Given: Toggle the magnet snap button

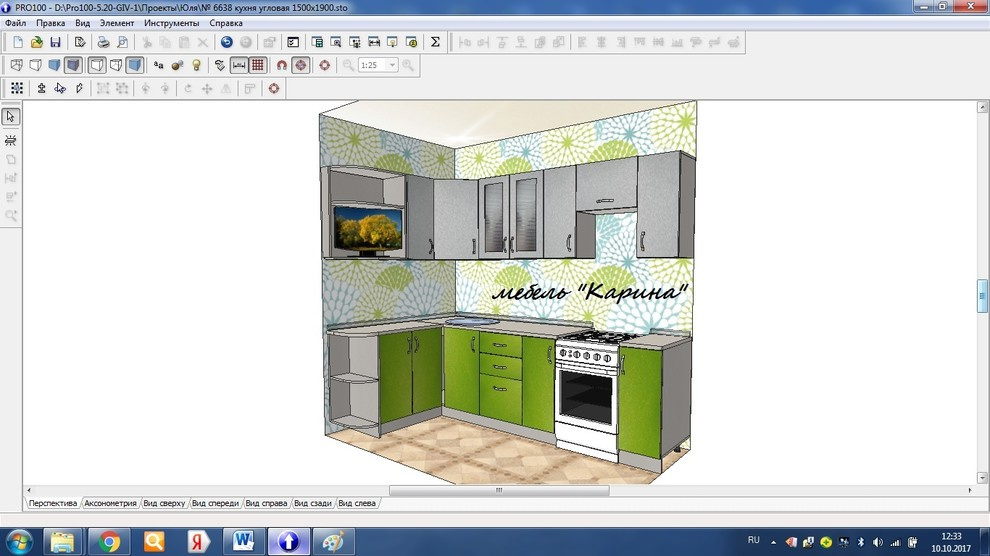Looking at the screenshot, I should pyautogui.click(x=282, y=65).
